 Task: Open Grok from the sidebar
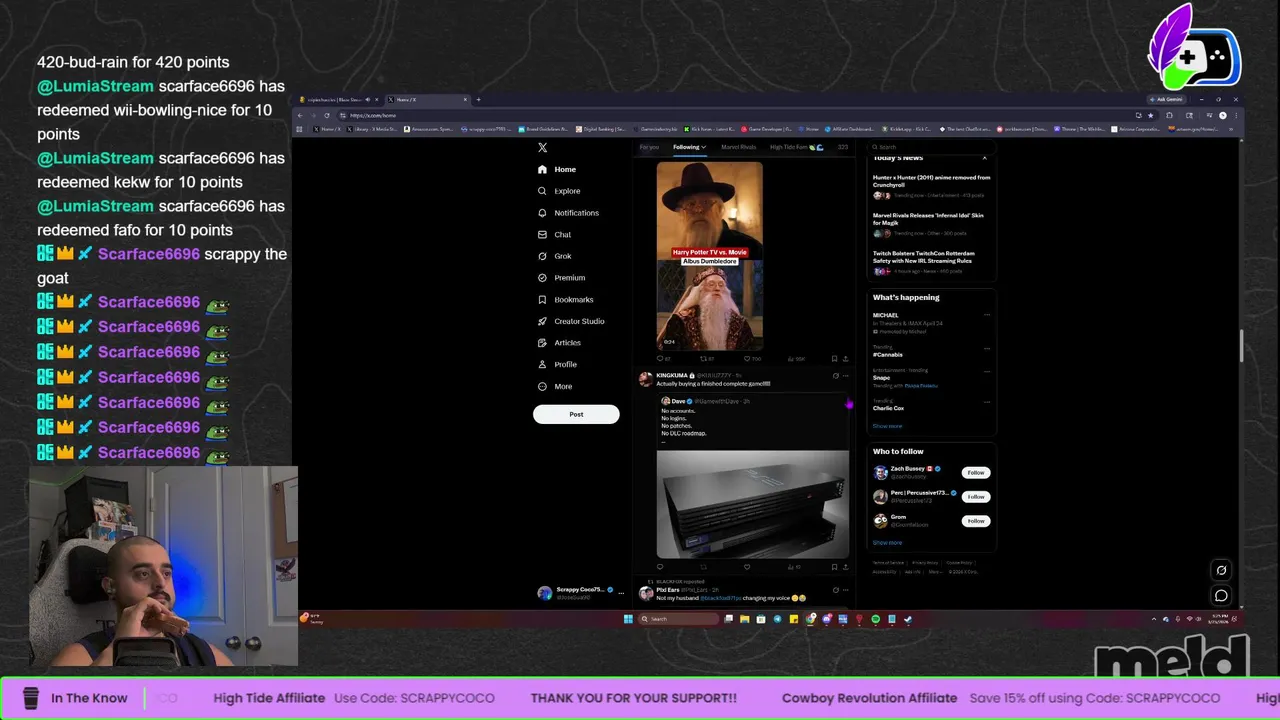pyautogui.click(x=555, y=256)
